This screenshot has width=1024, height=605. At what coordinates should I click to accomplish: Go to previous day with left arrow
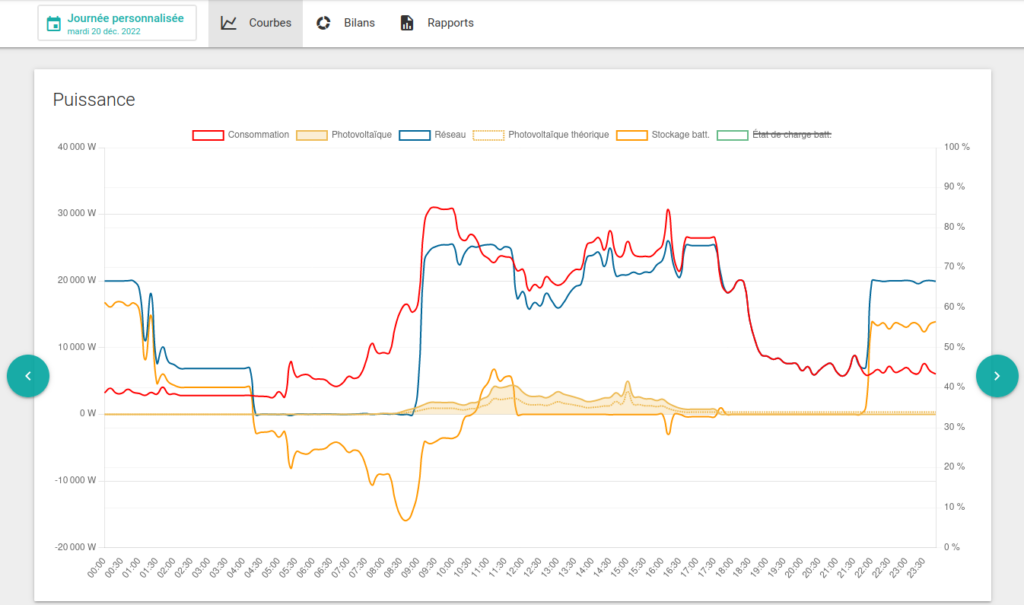click(28, 376)
